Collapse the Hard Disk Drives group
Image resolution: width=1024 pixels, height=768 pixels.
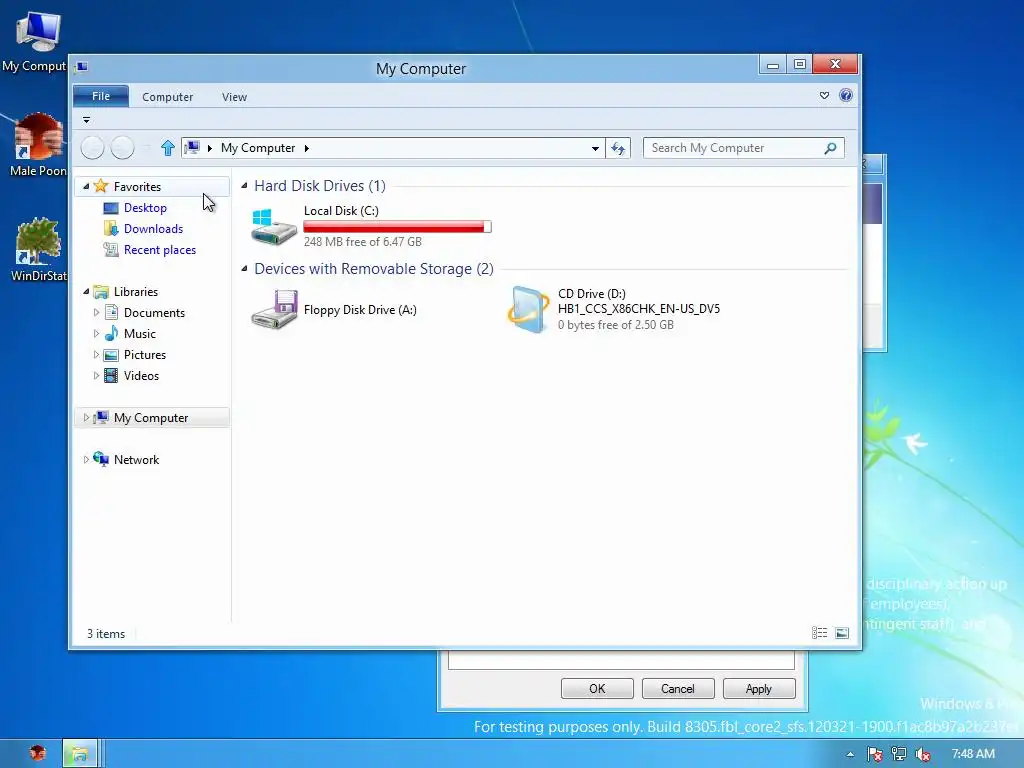[244, 186]
